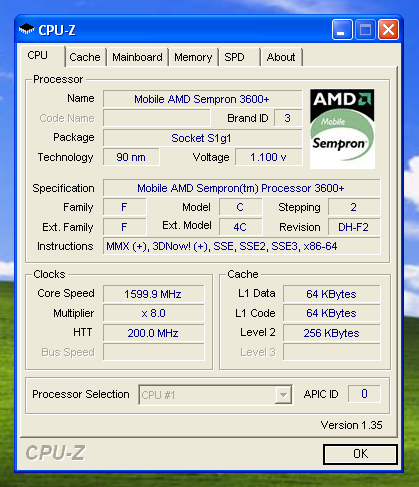Click the Voltage value '1.100 v'
The width and height of the screenshot is (419, 487).
click(269, 157)
